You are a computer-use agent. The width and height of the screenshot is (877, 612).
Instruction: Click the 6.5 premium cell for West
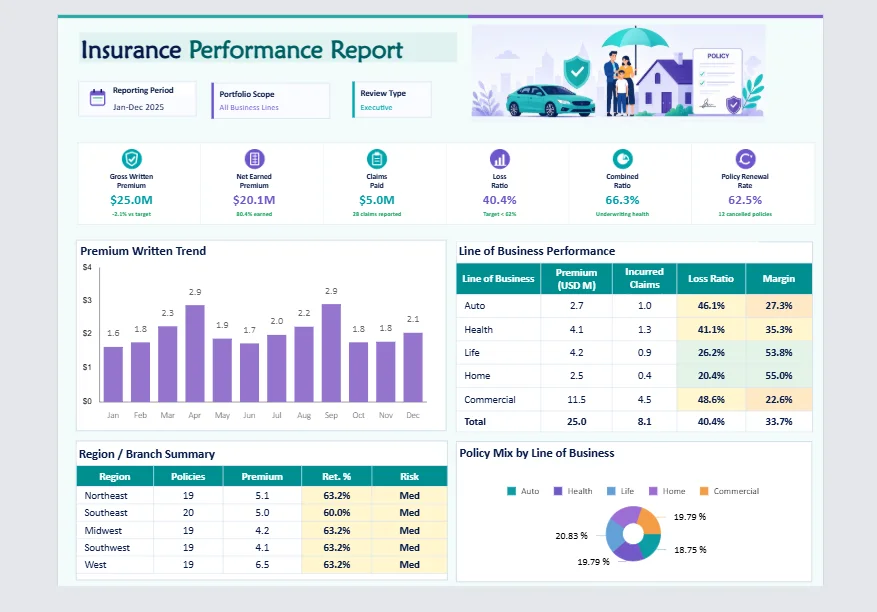coord(262,564)
